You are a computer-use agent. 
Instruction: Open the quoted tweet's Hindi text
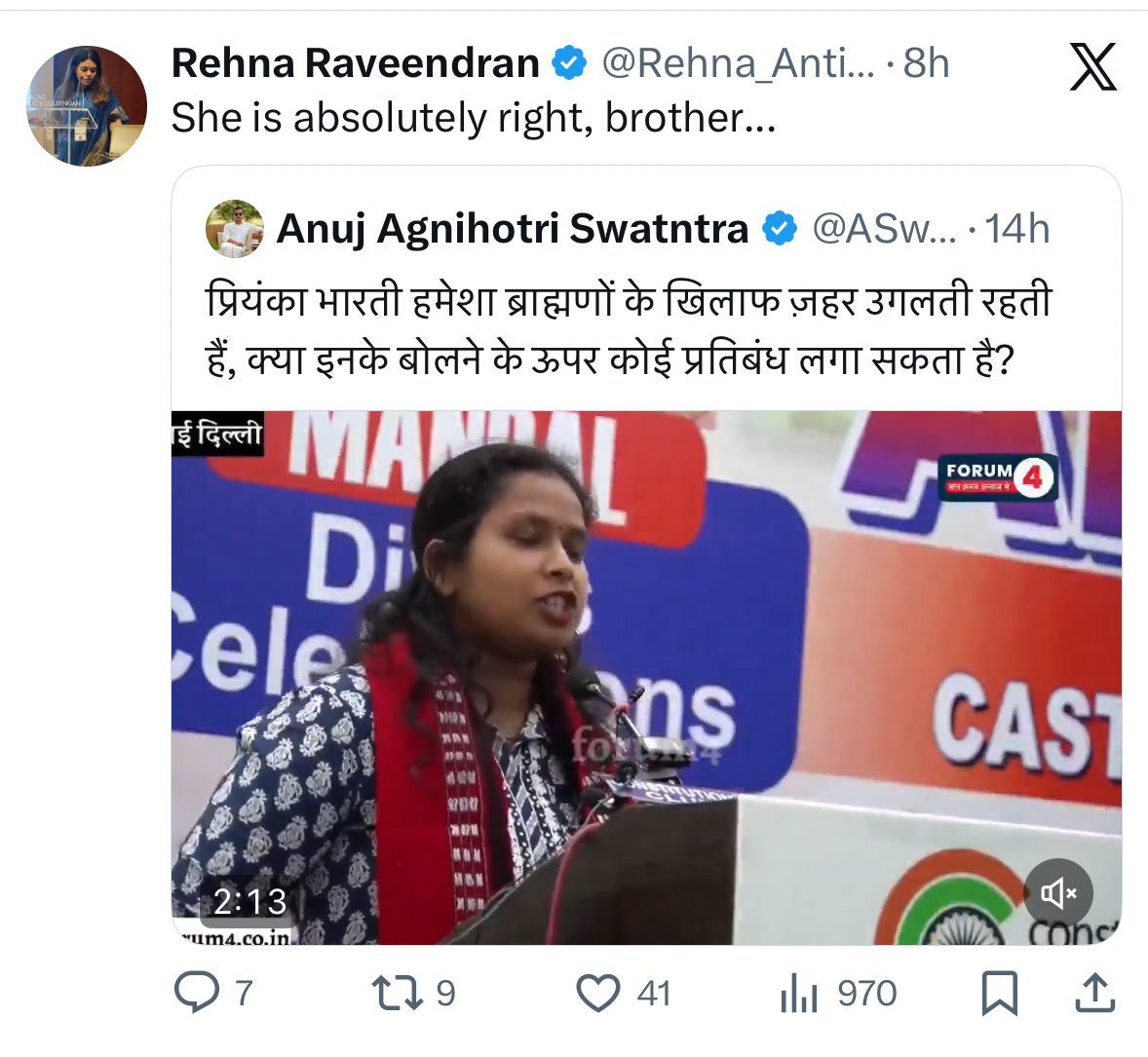pyautogui.click(x=629, y=330)
